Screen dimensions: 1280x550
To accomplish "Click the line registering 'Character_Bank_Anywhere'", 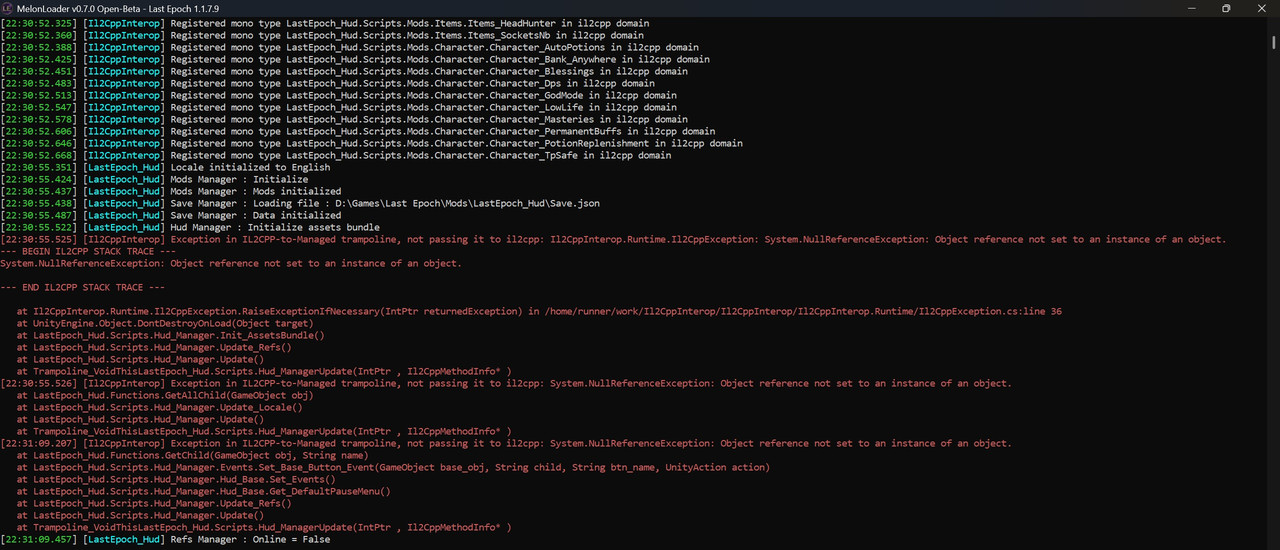I will (x=355, y=59).
